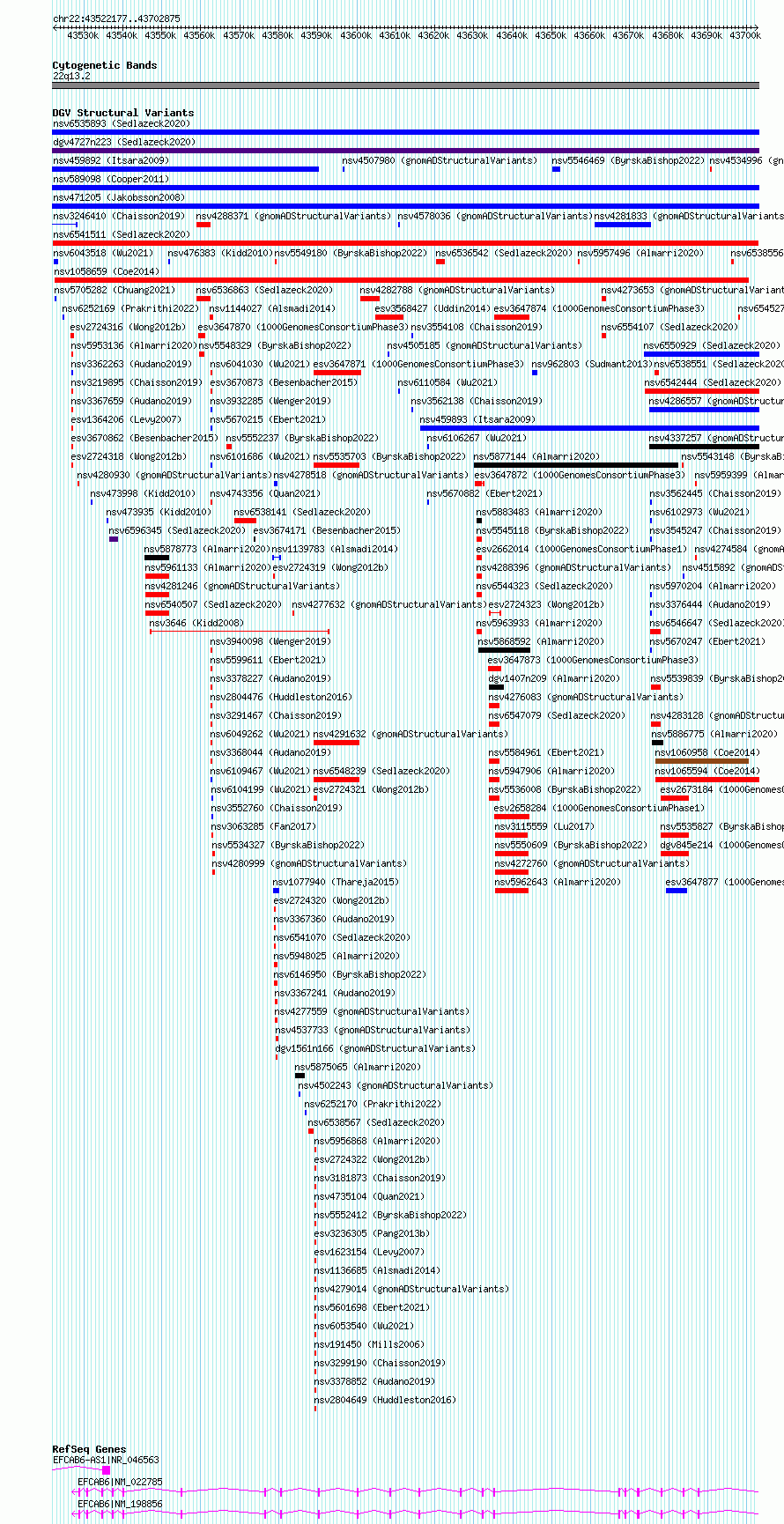Select variant nsv191450 (Mills2006)
The height and width of the screenshot is (1524, 784).
pos(368,1344)
